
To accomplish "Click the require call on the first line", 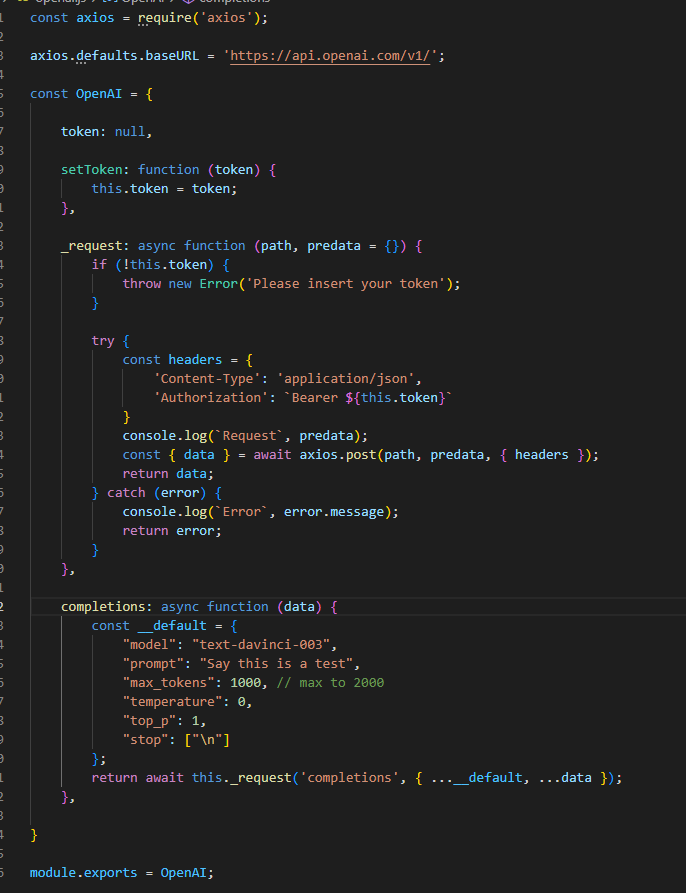I will pos(165,18).
